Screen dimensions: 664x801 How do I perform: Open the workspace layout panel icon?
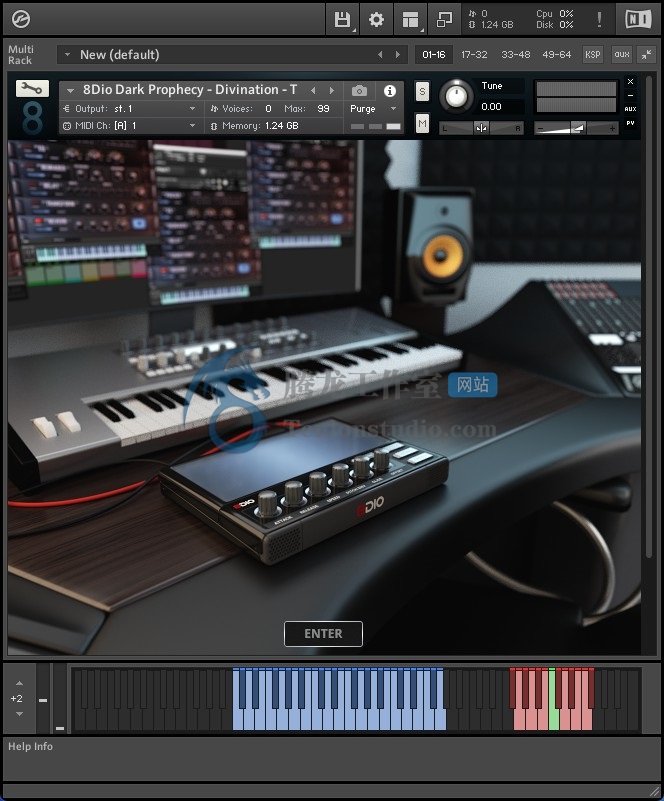click(x=410, y=20)
